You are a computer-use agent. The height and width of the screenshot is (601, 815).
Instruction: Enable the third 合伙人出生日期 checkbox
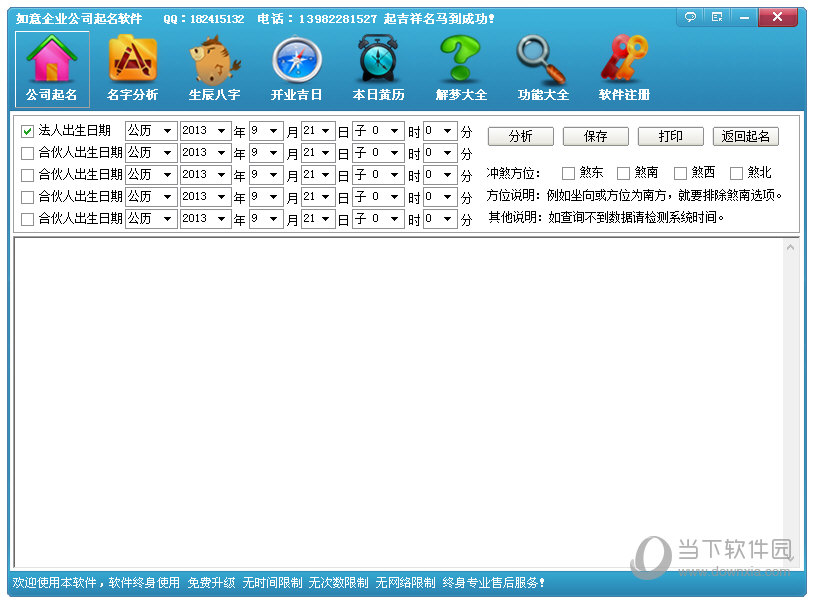(28, 197)
